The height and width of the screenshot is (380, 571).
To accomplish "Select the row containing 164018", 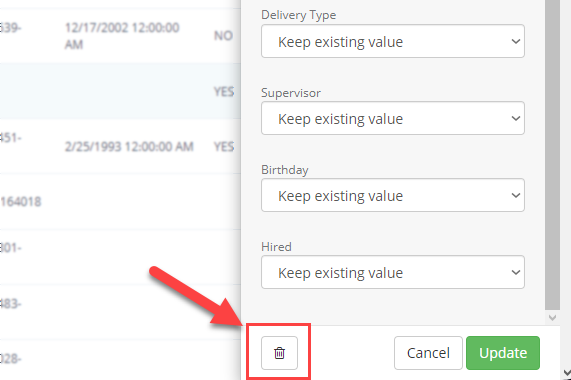I will pos(120,202).
